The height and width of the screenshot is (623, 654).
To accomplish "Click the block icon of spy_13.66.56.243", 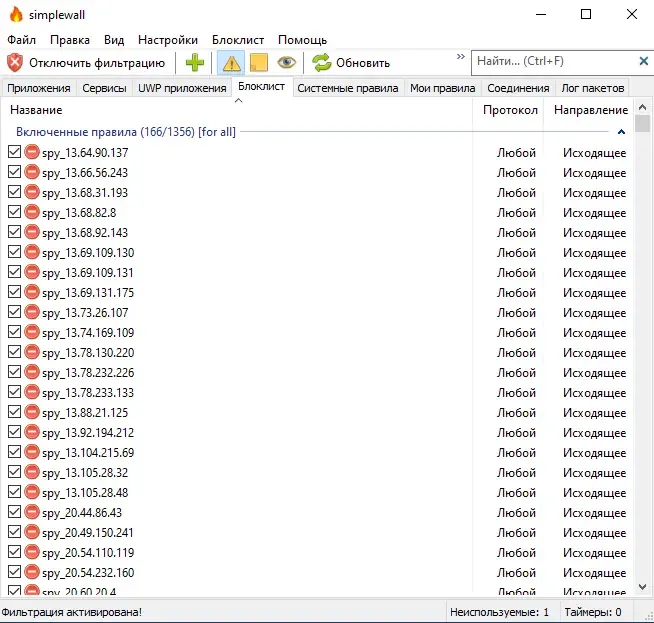I will [x=32, y=172].
